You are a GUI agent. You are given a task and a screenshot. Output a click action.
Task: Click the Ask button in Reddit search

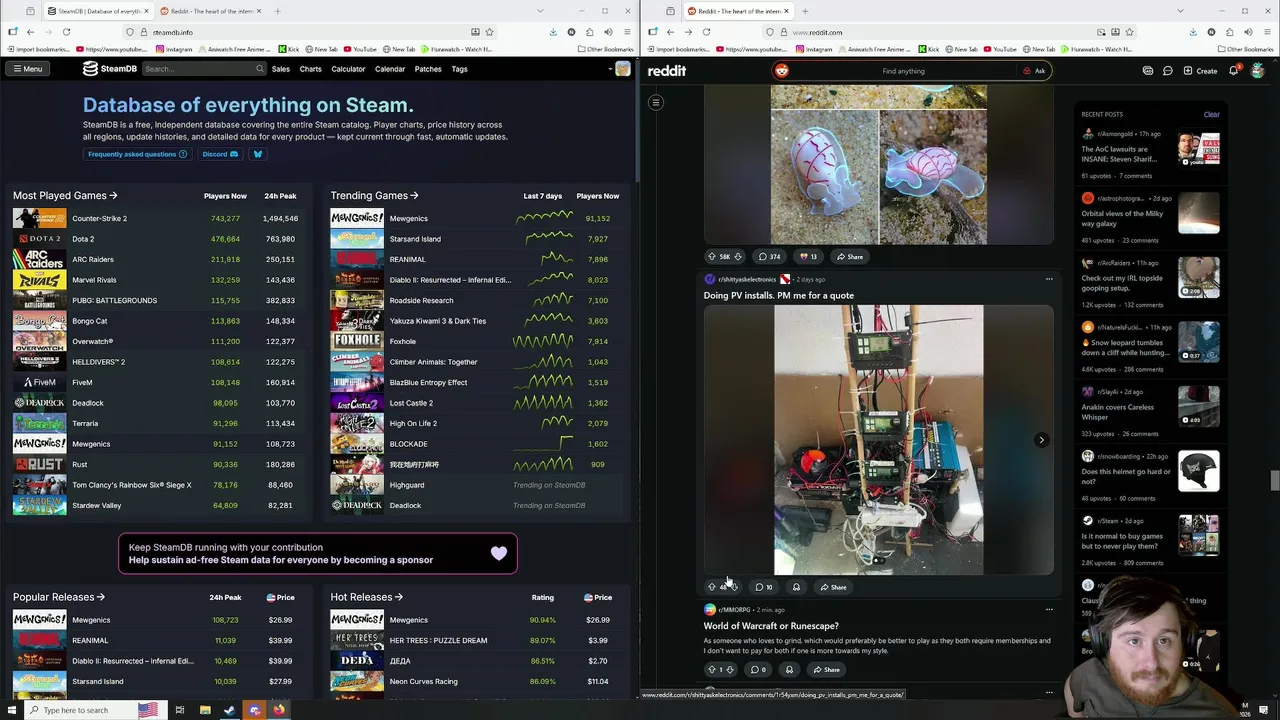[1034, 71]
